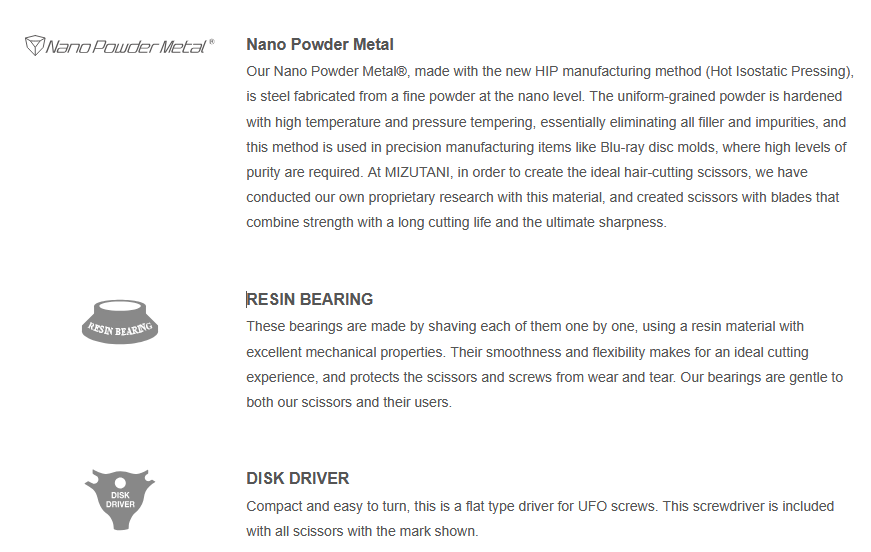Click the registered mark on Nano Powder logo
The image size is (871, 552).
point(212,42)
